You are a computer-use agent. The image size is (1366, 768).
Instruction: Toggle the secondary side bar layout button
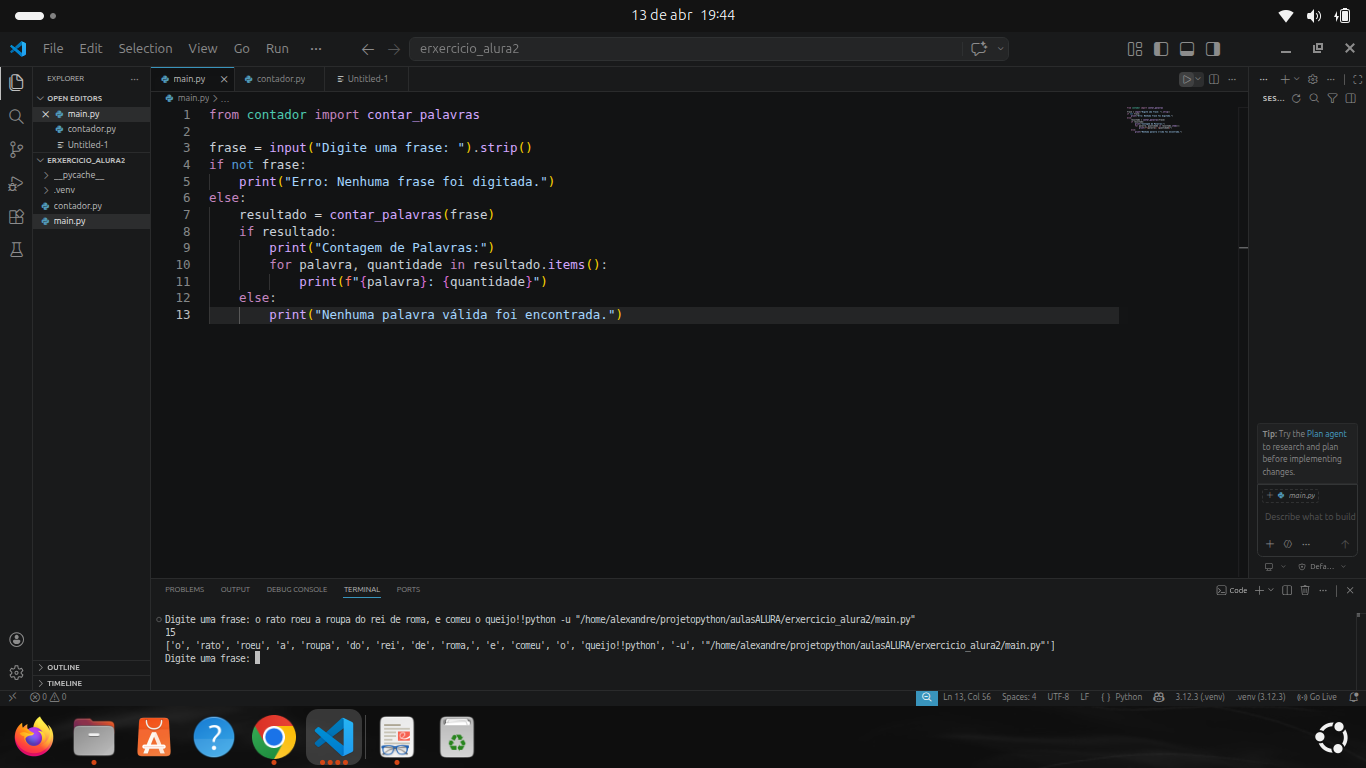(1213, 49)
